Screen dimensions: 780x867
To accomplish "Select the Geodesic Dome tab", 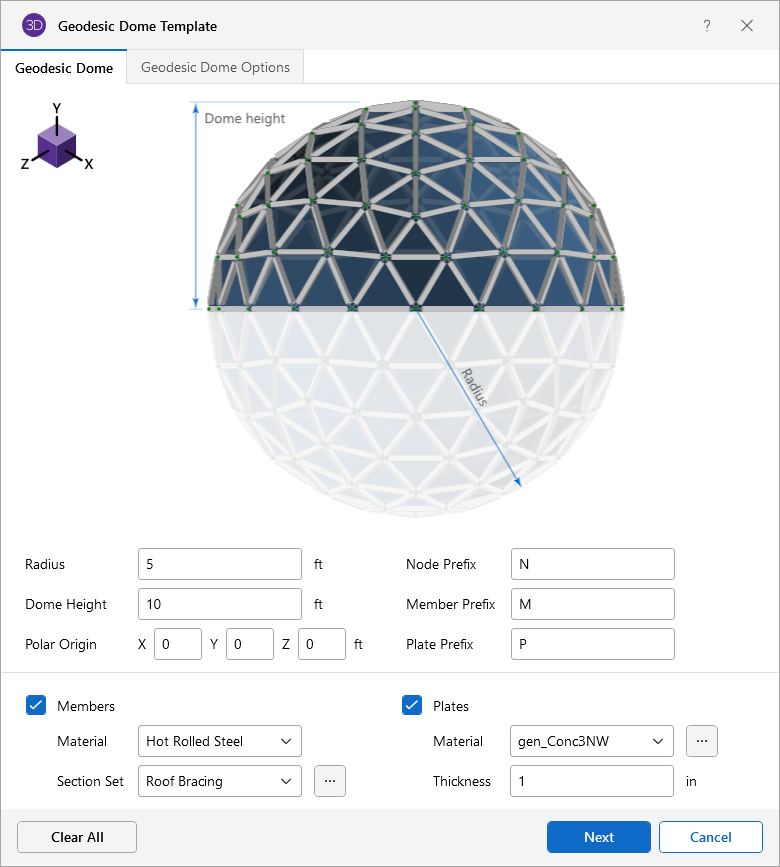I will point(64,68).
